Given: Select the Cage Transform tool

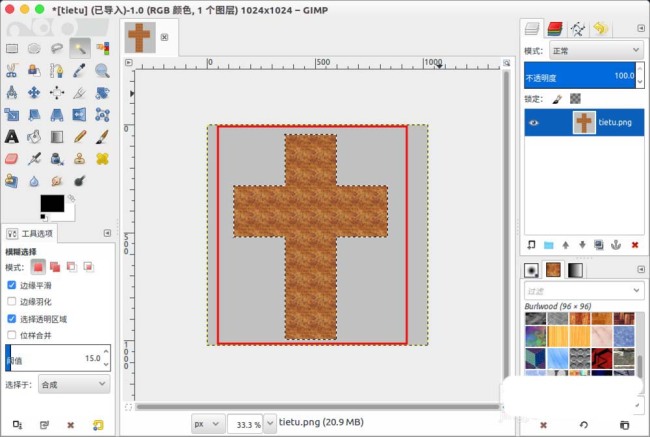Looking at the screenshot, I should click(102, 114).
